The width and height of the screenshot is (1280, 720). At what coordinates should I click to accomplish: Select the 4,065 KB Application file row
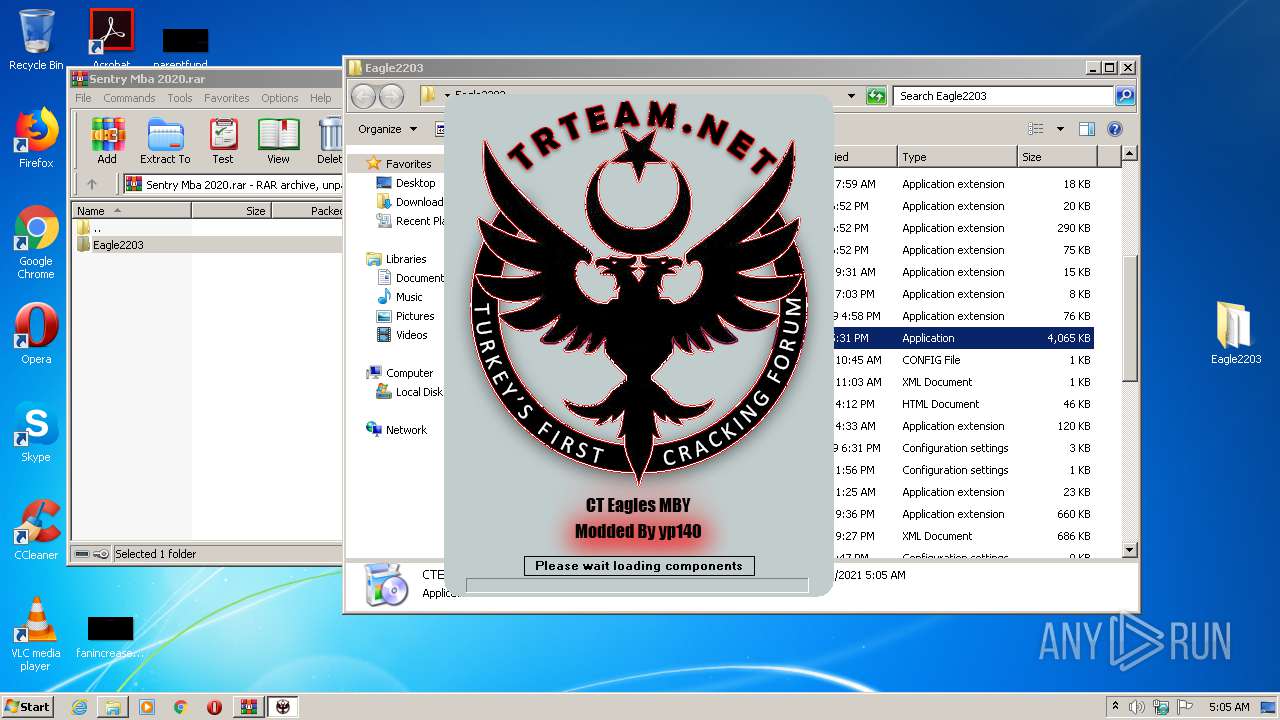pos(964,338)
